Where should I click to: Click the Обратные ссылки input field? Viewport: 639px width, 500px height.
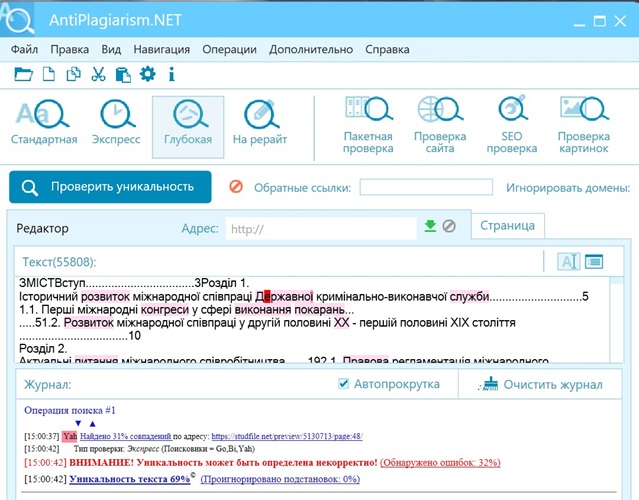(426, 187)
